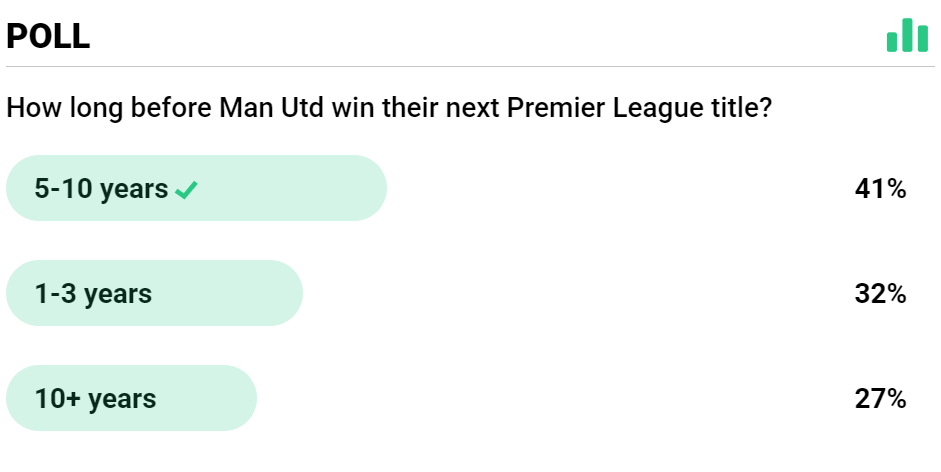Viewport: 941px width, 472px height.
Task: Click the tallest bar in the chart icon
Action: (x=907, y=34)
